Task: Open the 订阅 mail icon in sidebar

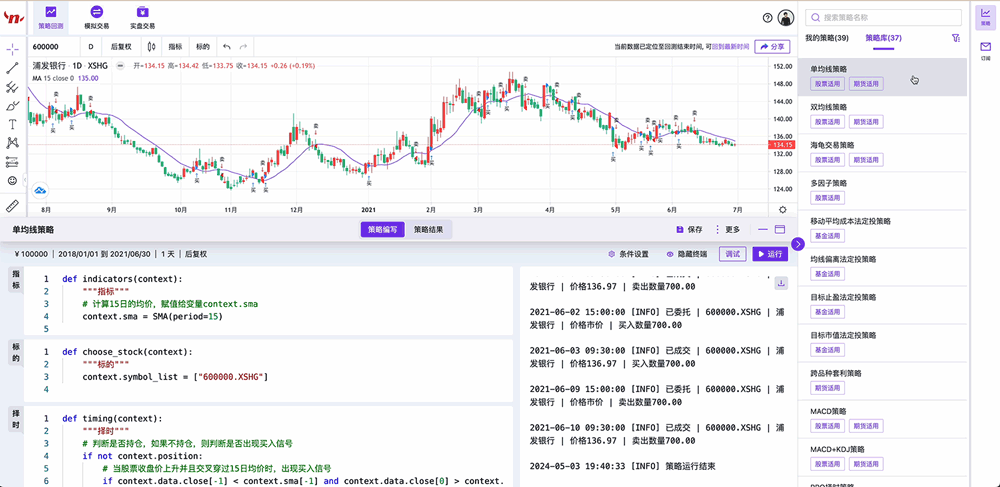Action: click(x=986, y=50)
